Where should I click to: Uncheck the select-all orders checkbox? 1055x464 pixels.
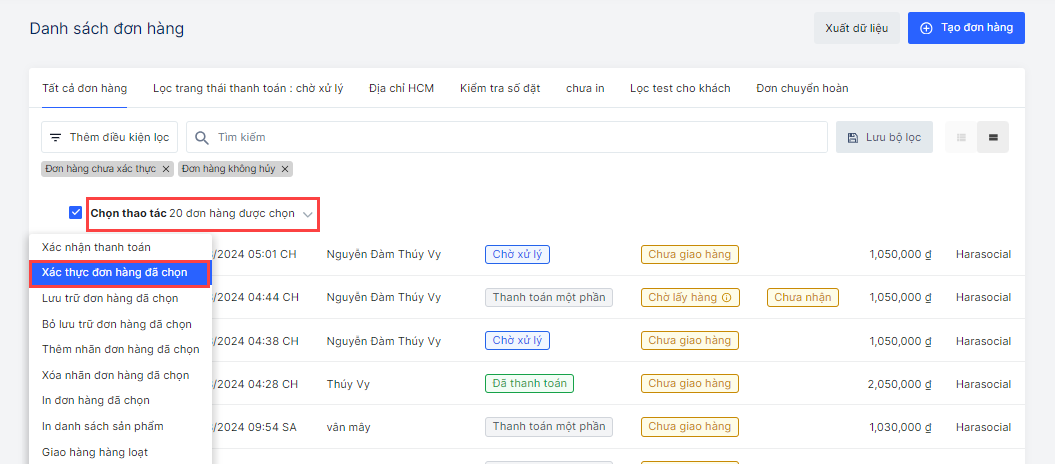[75, 213]
